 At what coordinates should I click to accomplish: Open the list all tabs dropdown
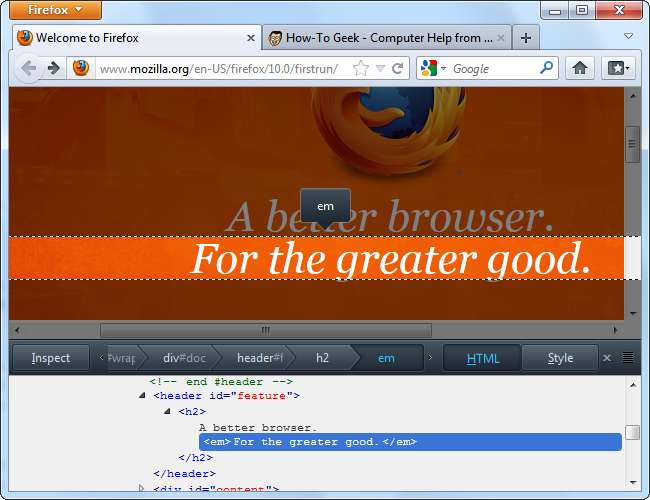(628, 36)
